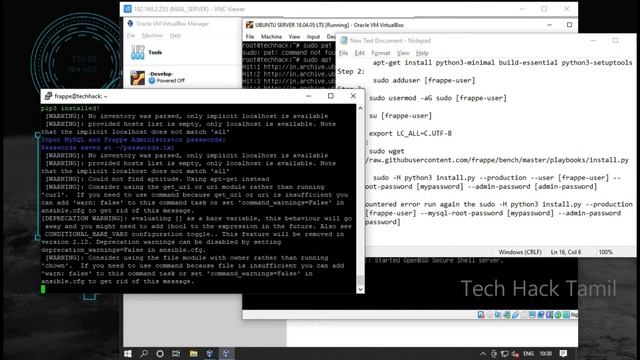This screenshot has height=360, width=640.
Task: Click '100%' zoom in Notepad status bar
Action: 606,252
